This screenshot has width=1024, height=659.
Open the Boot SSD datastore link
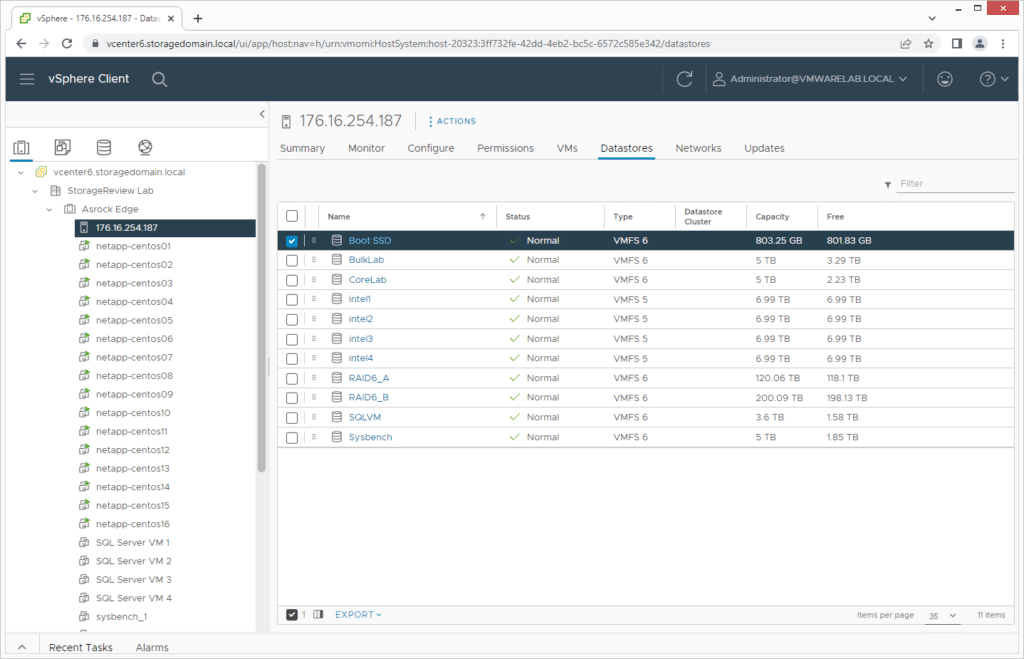point(370,240)
